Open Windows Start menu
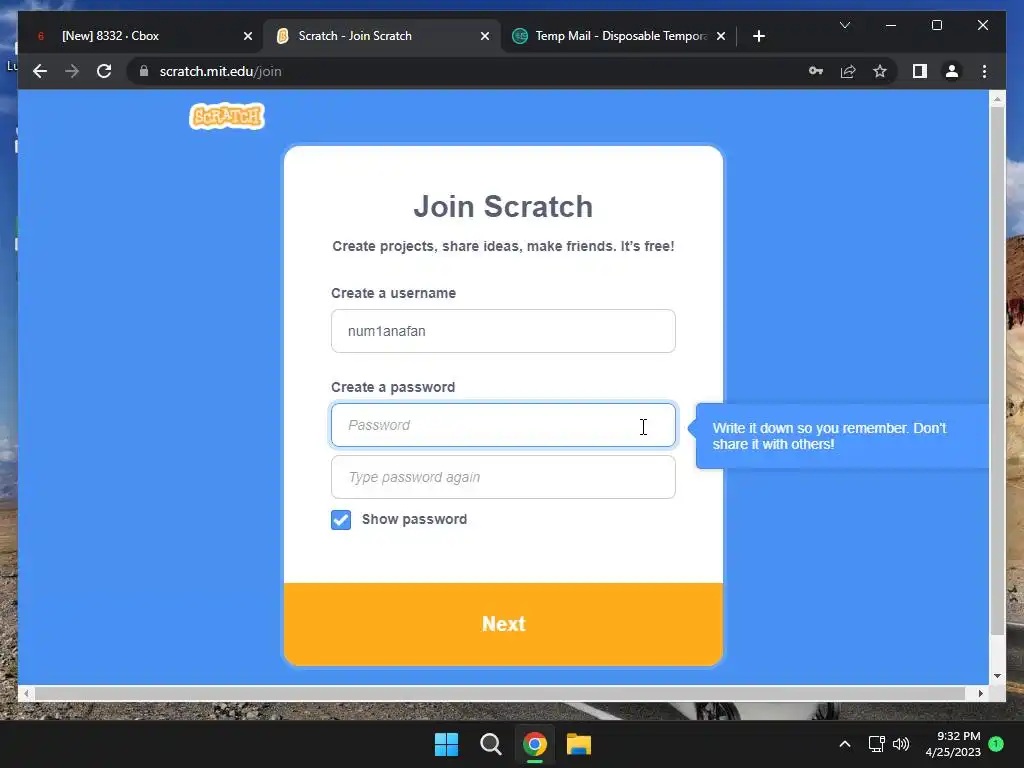Image resolution: width=1024 pixels, height=768 pixels. [x=447, y=744]
